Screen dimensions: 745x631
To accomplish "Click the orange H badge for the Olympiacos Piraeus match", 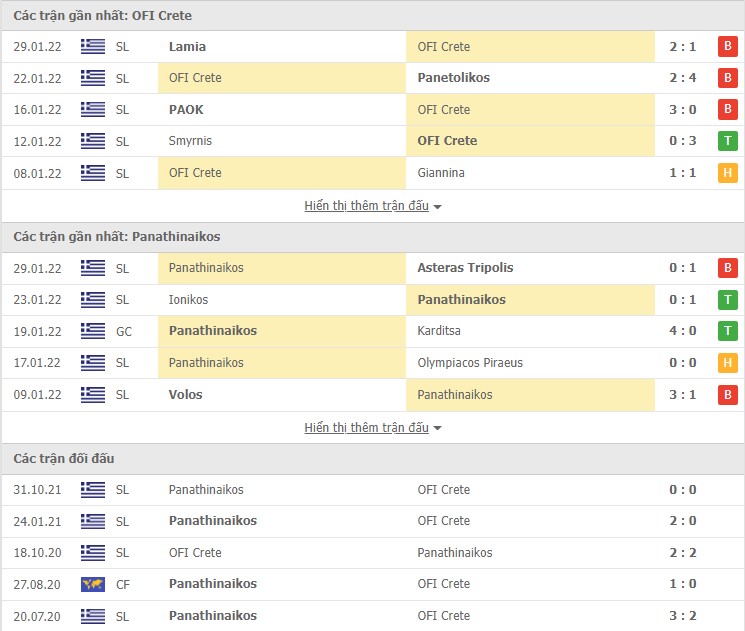I will pos(727,363).
